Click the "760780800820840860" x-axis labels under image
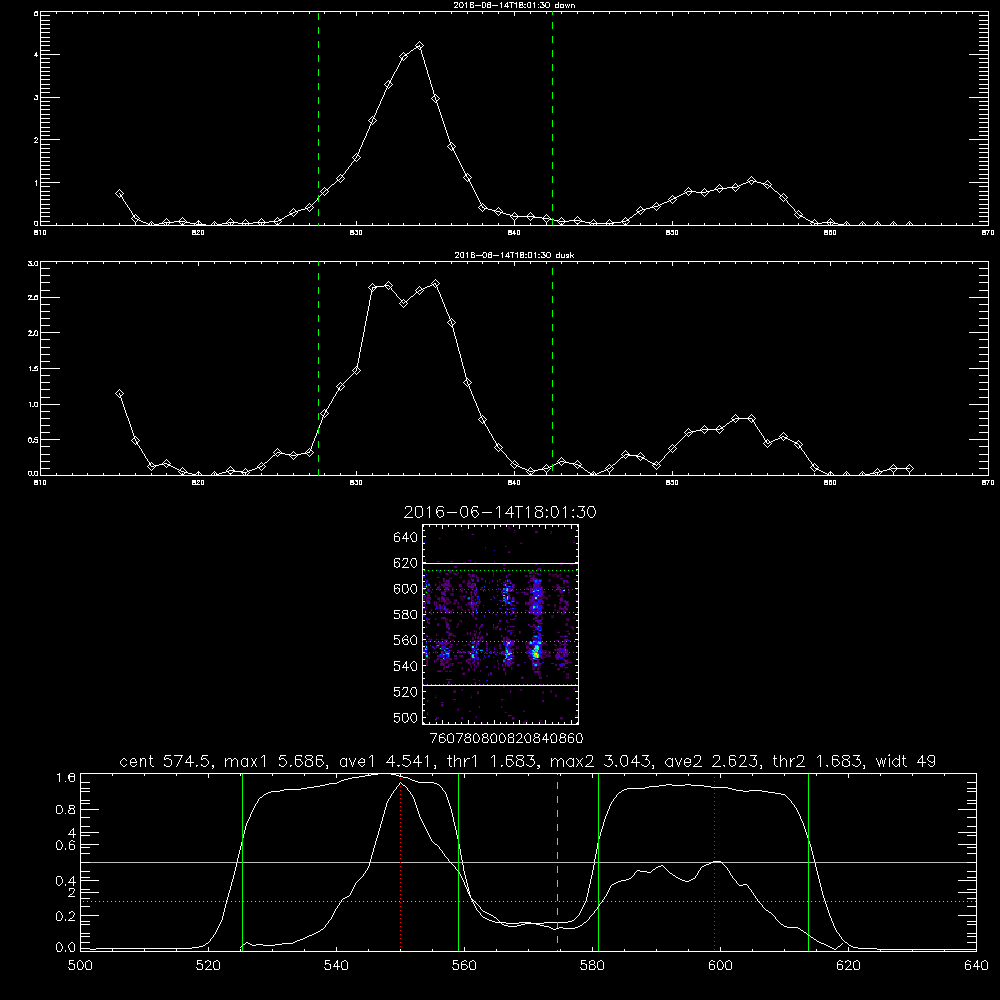 click(507, 738)
